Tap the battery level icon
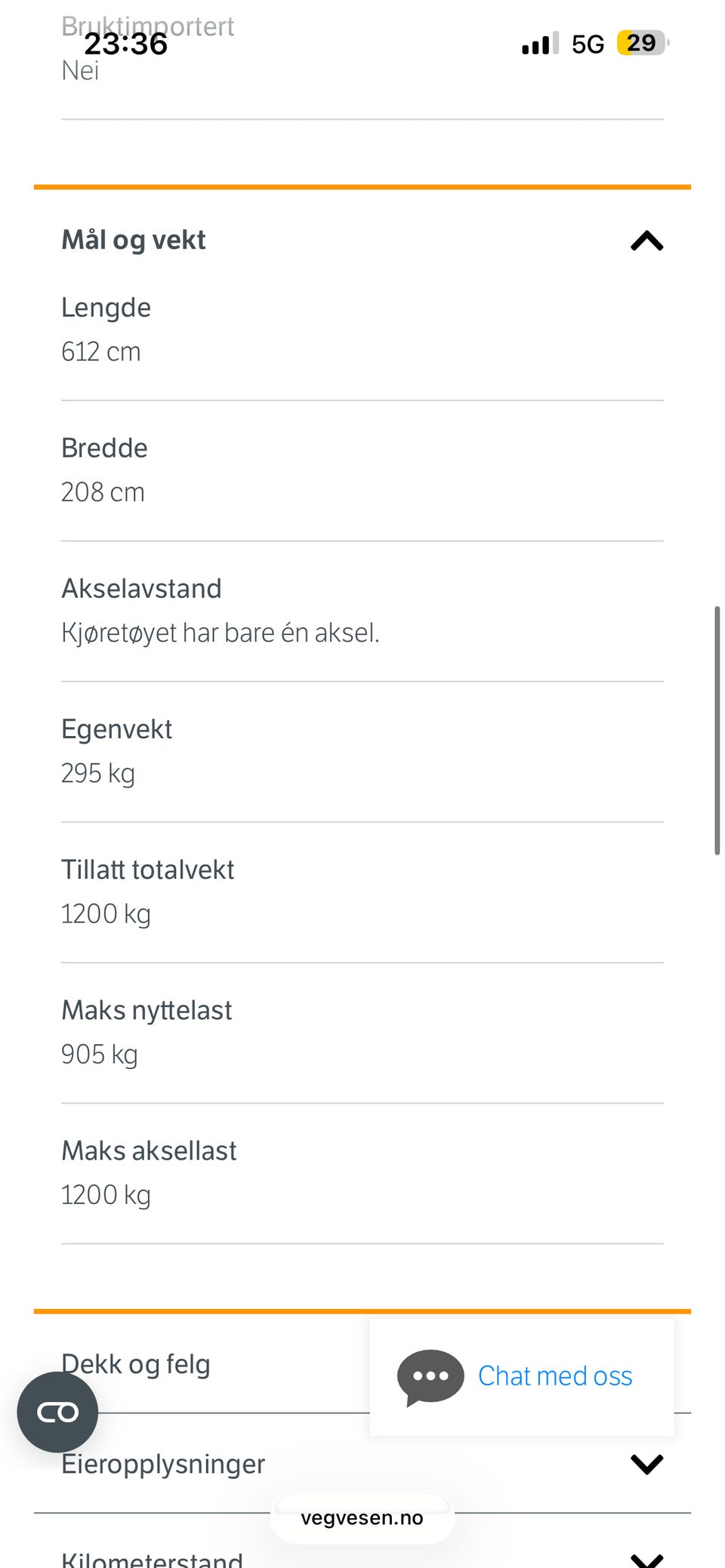Screen dimensions: 725x1568 [643, 43]
